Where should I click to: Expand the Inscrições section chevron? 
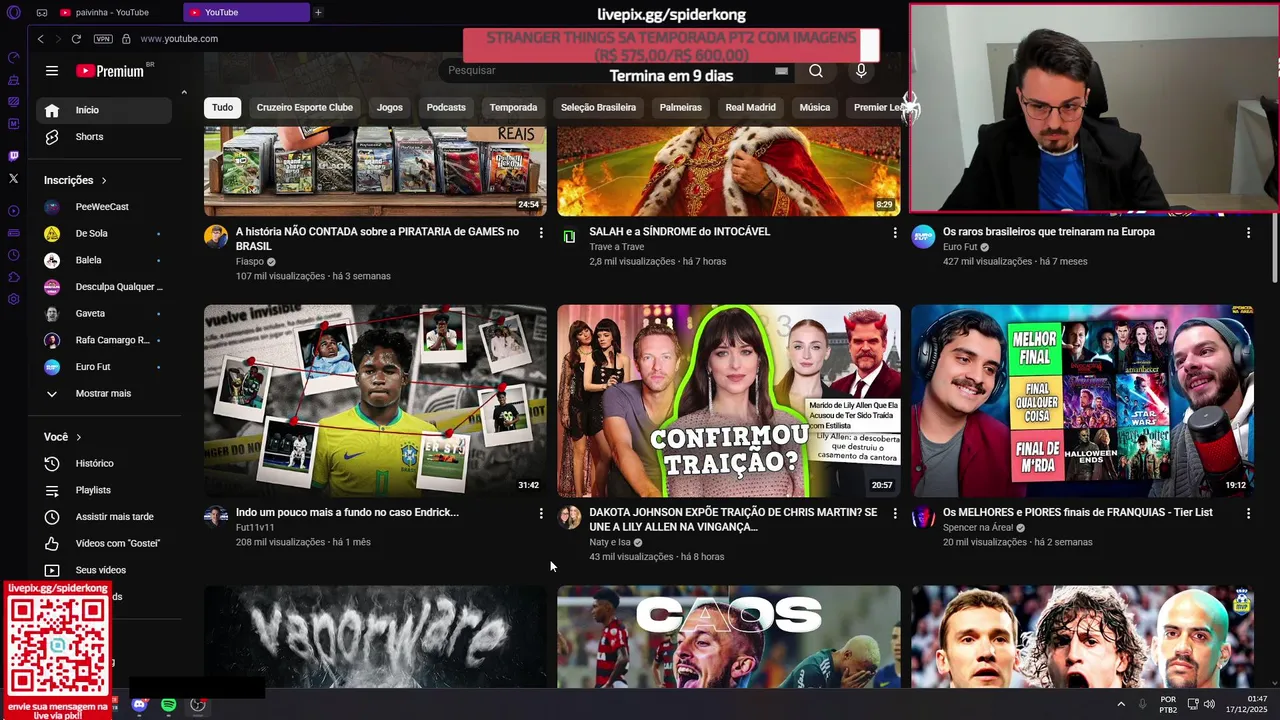[x=104, y=181]
